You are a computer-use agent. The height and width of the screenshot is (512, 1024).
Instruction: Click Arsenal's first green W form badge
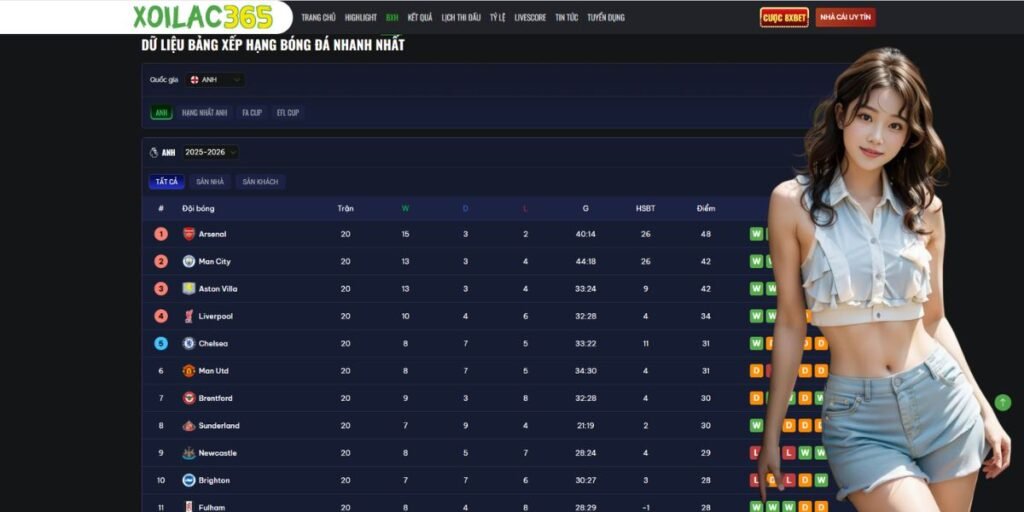pyautogui.click(x=756, y=234)
